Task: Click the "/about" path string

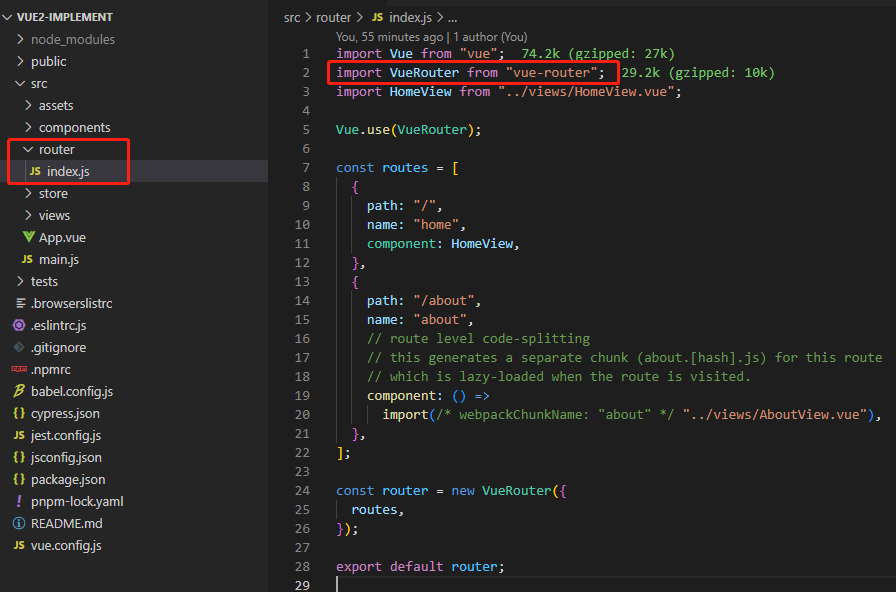Action: point(443,301)
